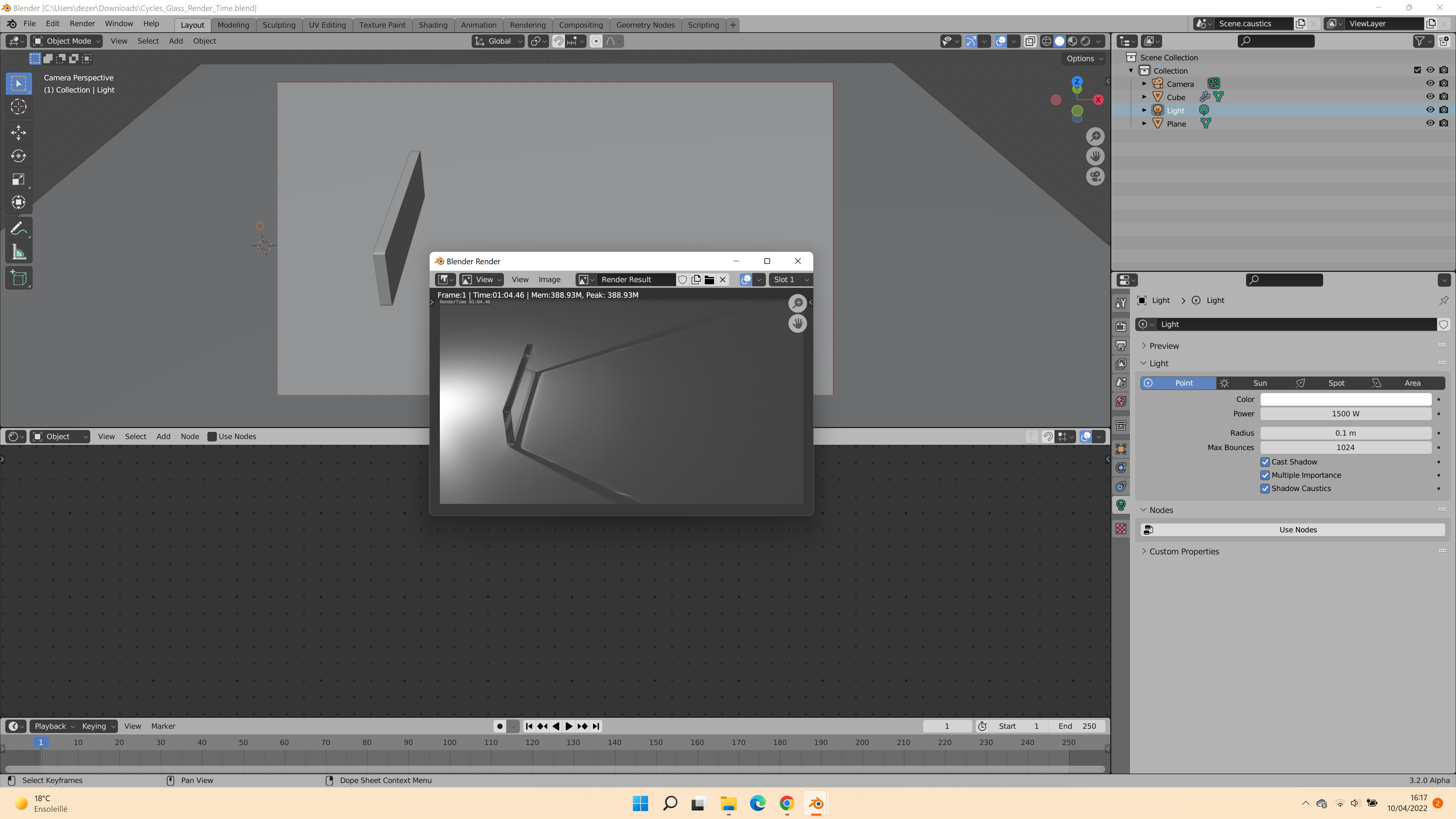This screenshot has height=819, width=1456.
Task: Select the Annotate tool
Action: point(19,229)
